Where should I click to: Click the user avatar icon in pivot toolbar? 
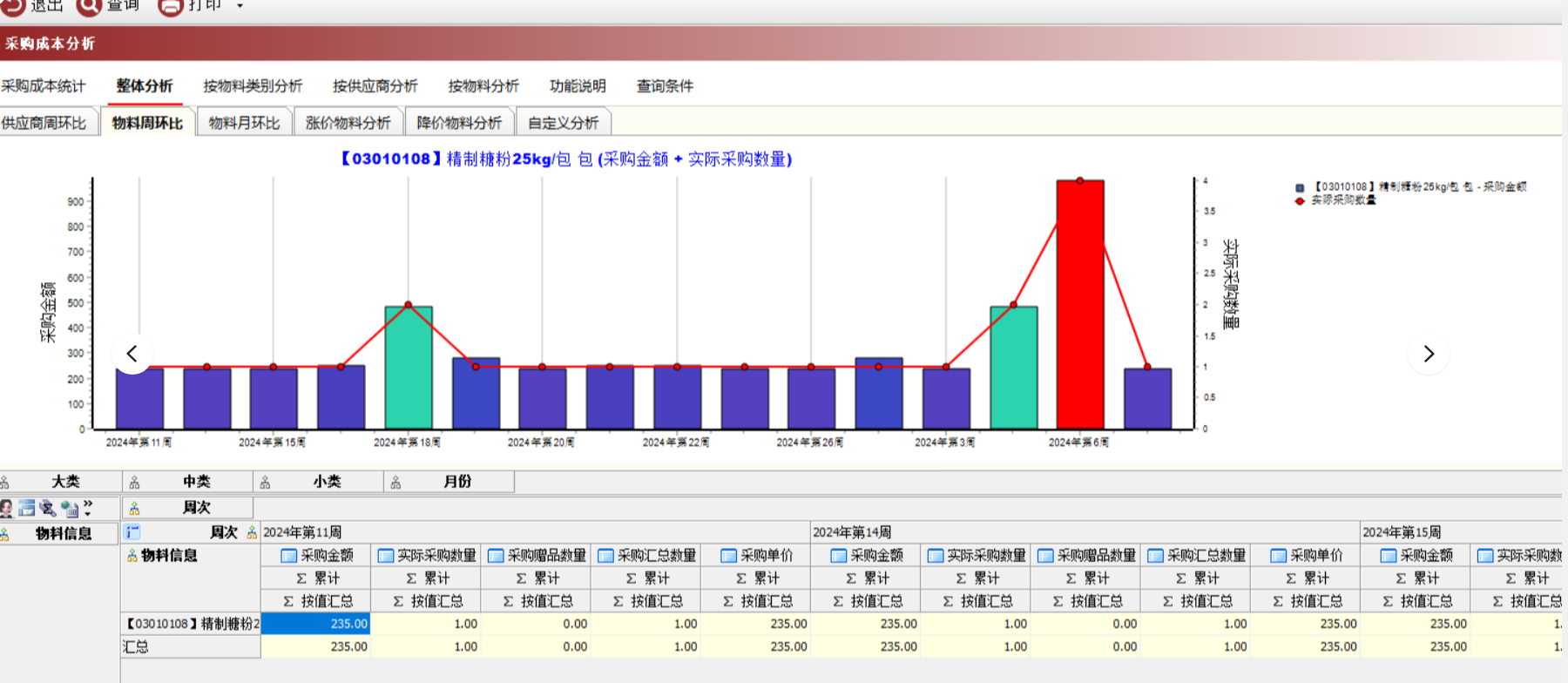7,508
